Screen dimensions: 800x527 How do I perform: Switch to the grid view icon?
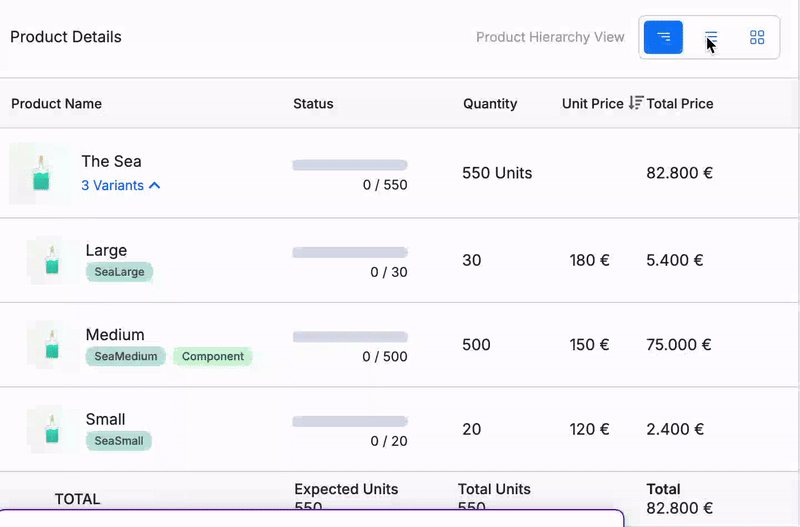pyautogui.click(x=757, y=37)
